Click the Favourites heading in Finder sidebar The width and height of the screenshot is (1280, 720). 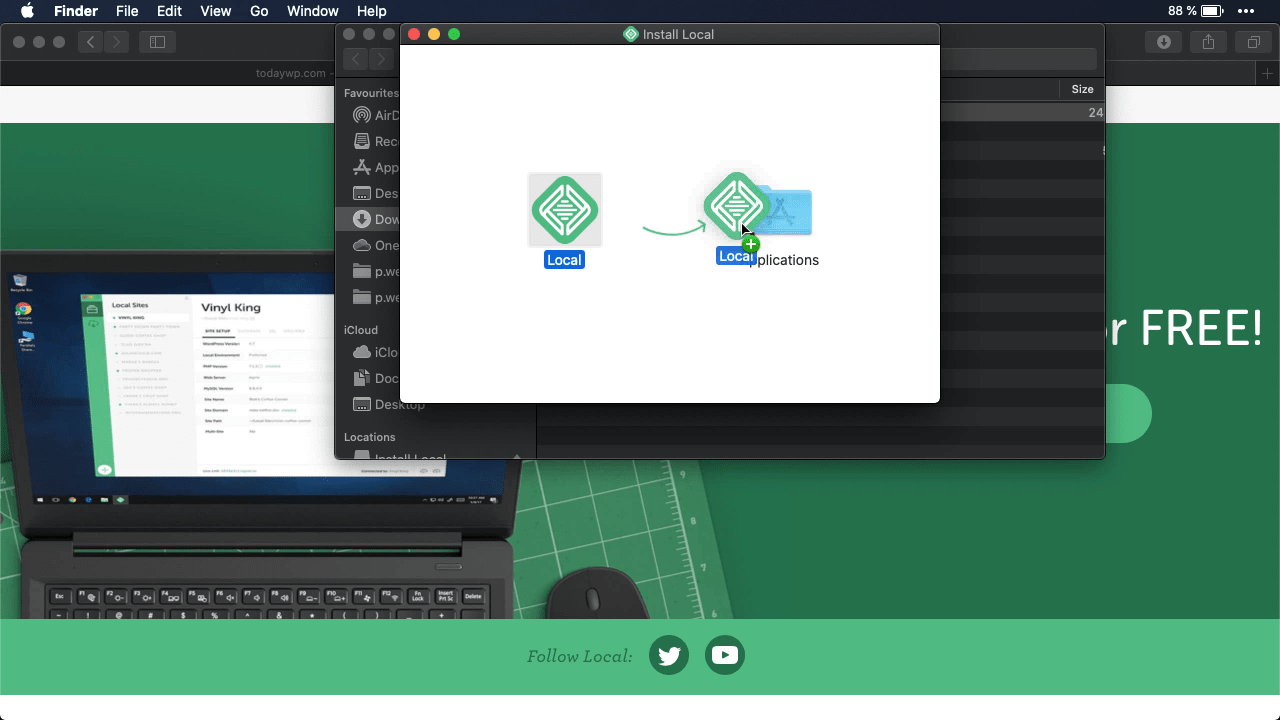(371, 92)
